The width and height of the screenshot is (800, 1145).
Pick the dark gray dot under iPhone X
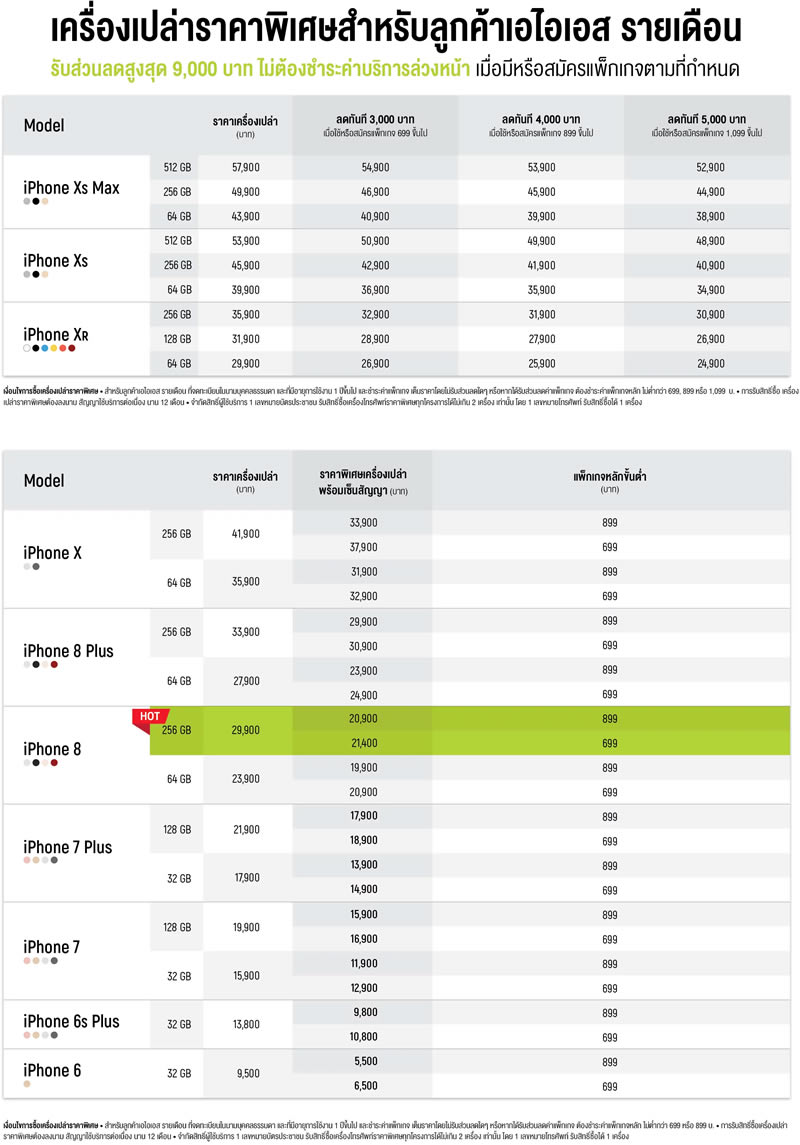(x=36, y=567)
